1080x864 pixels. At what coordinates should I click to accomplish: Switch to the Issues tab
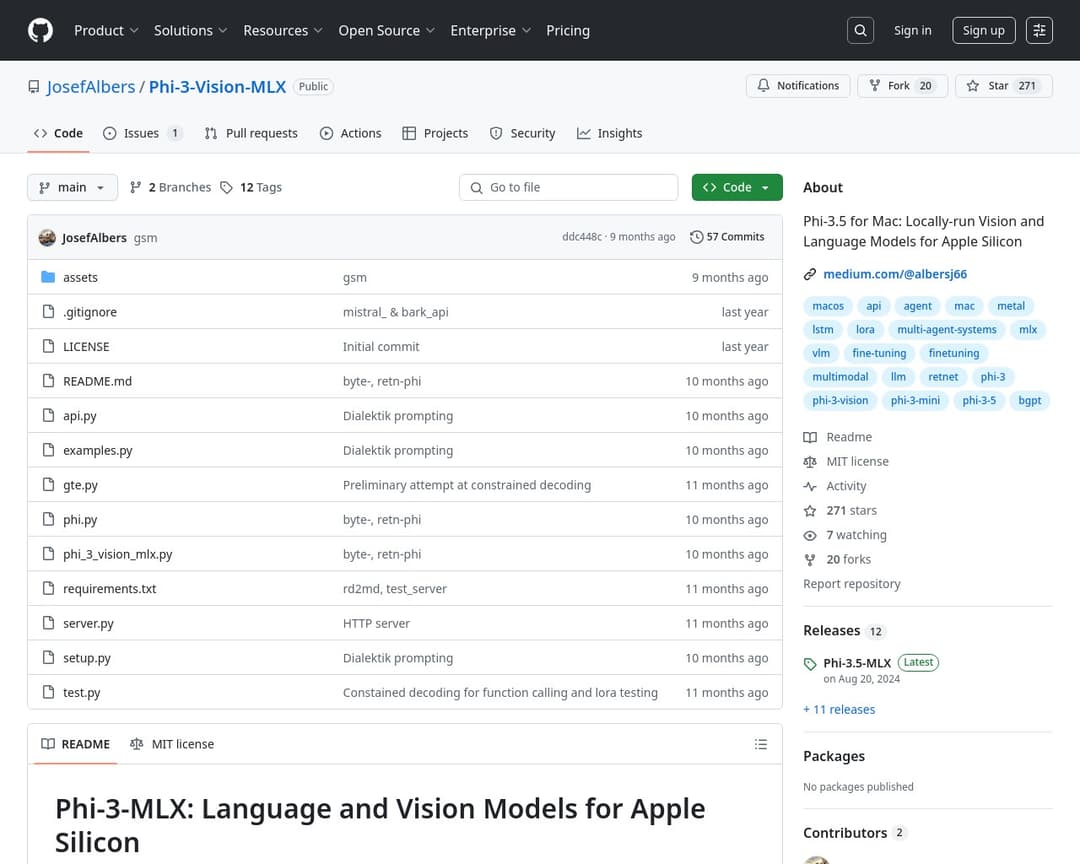point(143,134)
